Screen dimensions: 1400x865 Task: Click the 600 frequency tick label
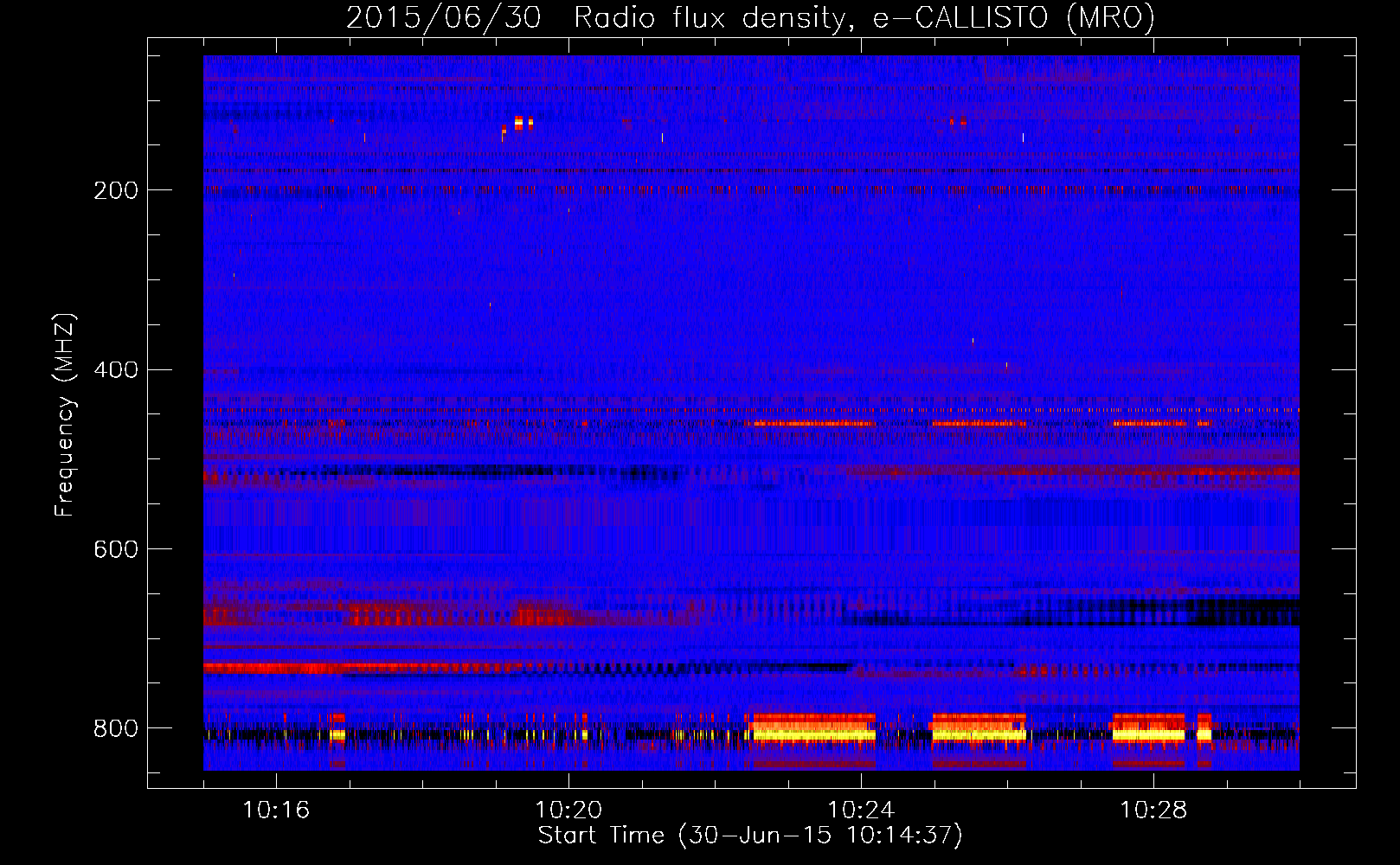[116, 549]
